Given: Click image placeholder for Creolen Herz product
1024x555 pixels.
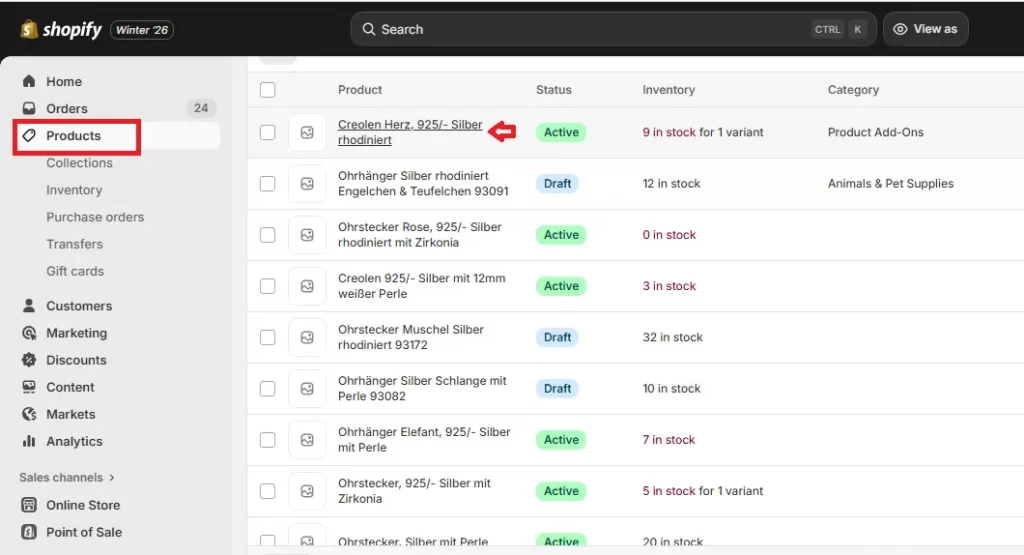Looking at the screenshot, I should click(x=307, y=133).
